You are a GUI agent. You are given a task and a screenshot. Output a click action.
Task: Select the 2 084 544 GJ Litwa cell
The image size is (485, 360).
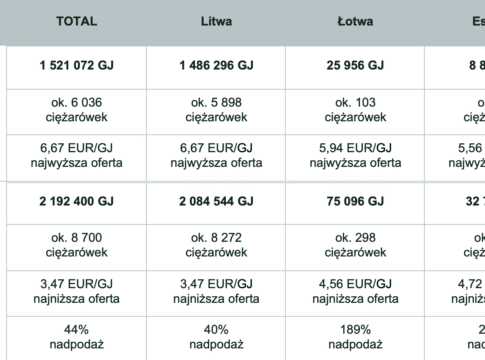tap(216, 203)
